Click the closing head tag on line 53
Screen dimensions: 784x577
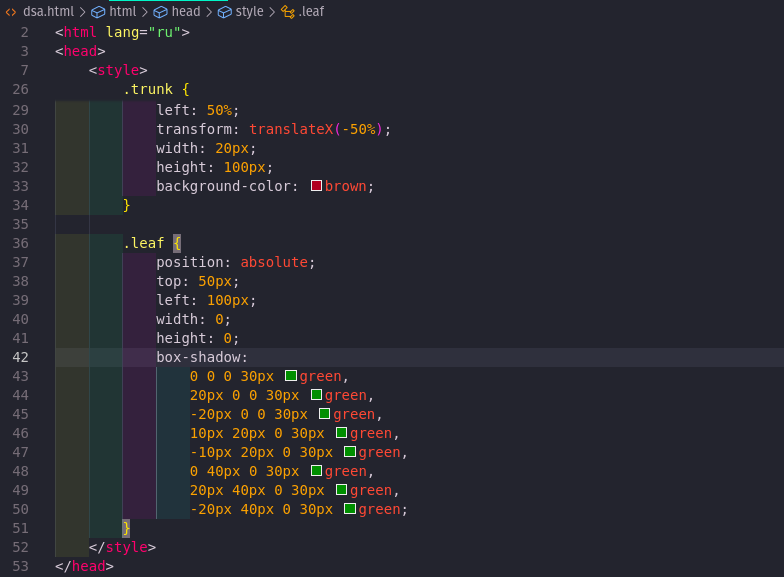[x=84, y=566]
